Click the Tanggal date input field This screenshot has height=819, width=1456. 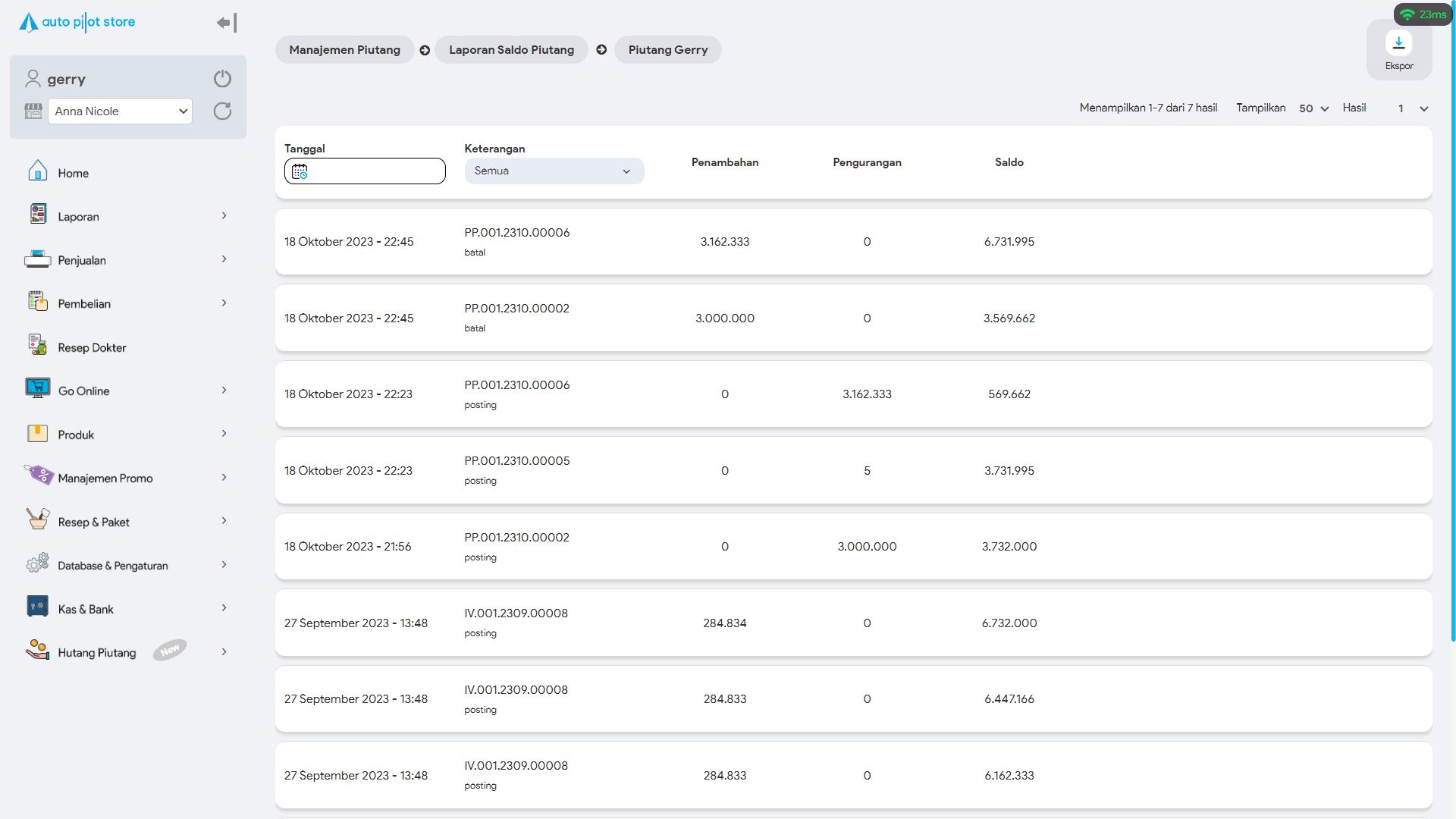point(375,171)
